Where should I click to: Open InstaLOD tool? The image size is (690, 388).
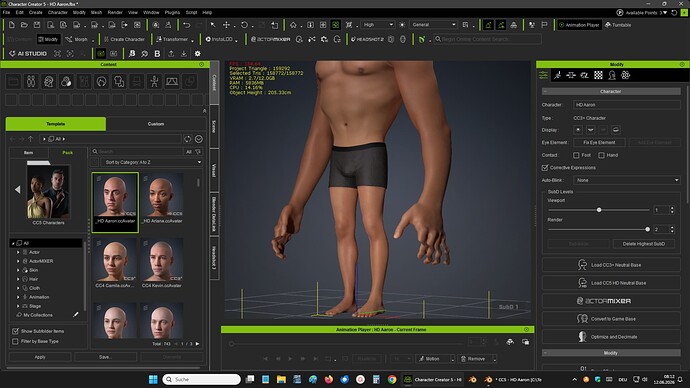tap(219, 39)
